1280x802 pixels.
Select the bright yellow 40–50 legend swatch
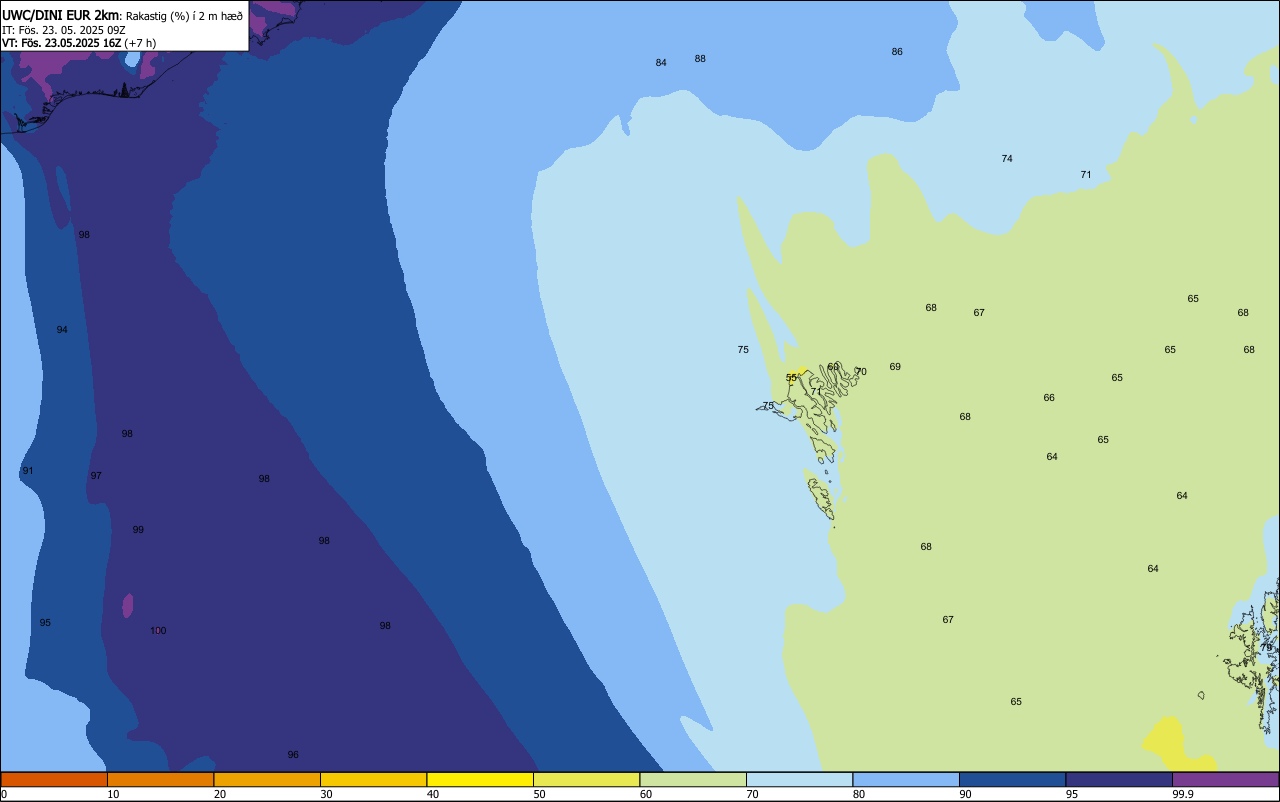pos(480,779)
